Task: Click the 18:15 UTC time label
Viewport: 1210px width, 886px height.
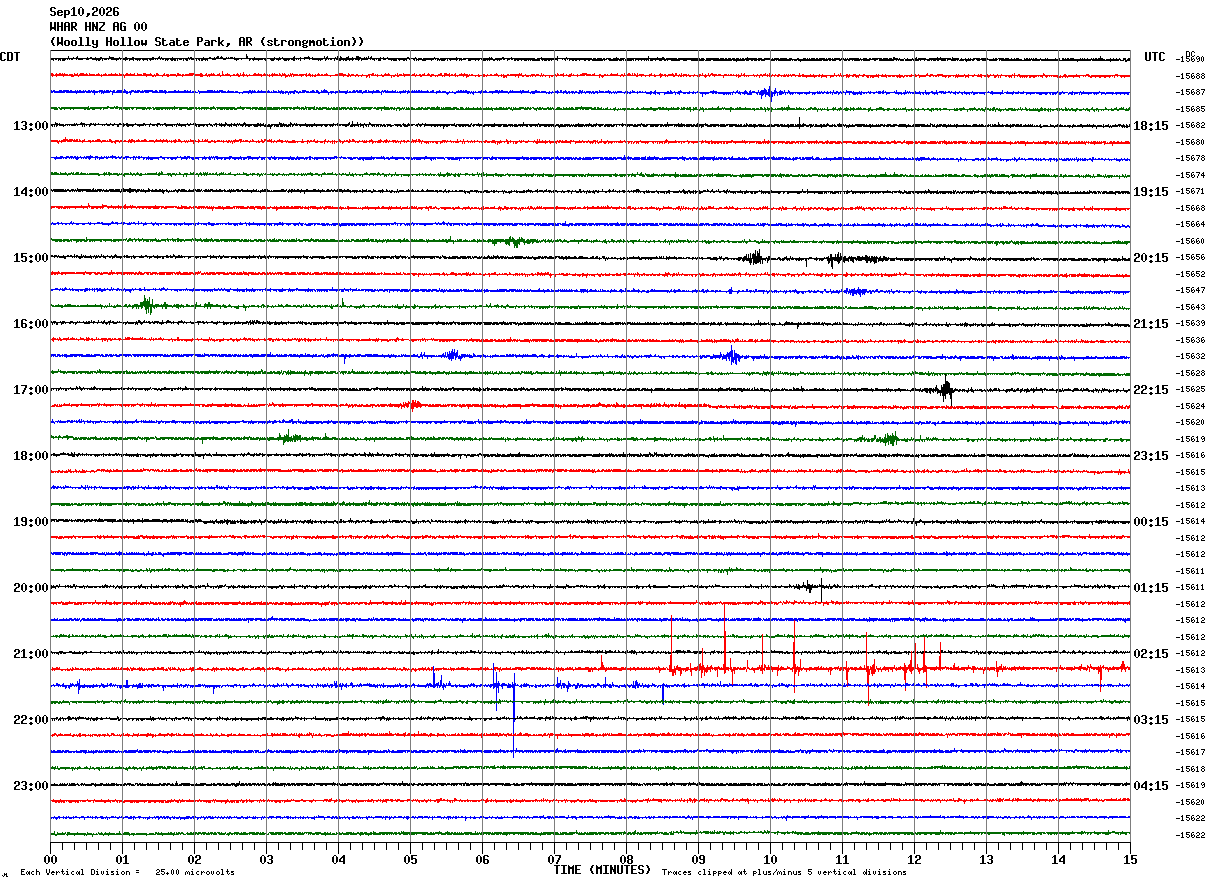Action: point(1151,126)
